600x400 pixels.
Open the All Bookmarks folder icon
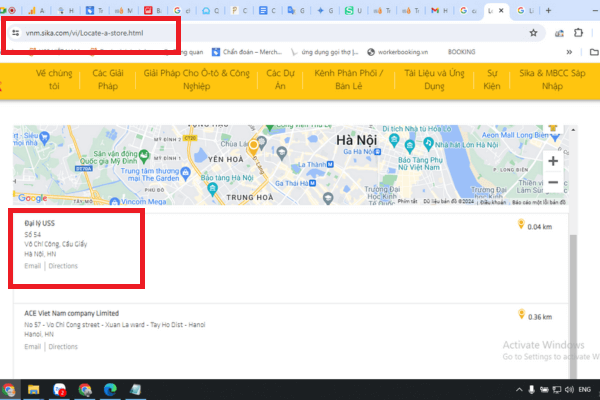coord(594,52)
